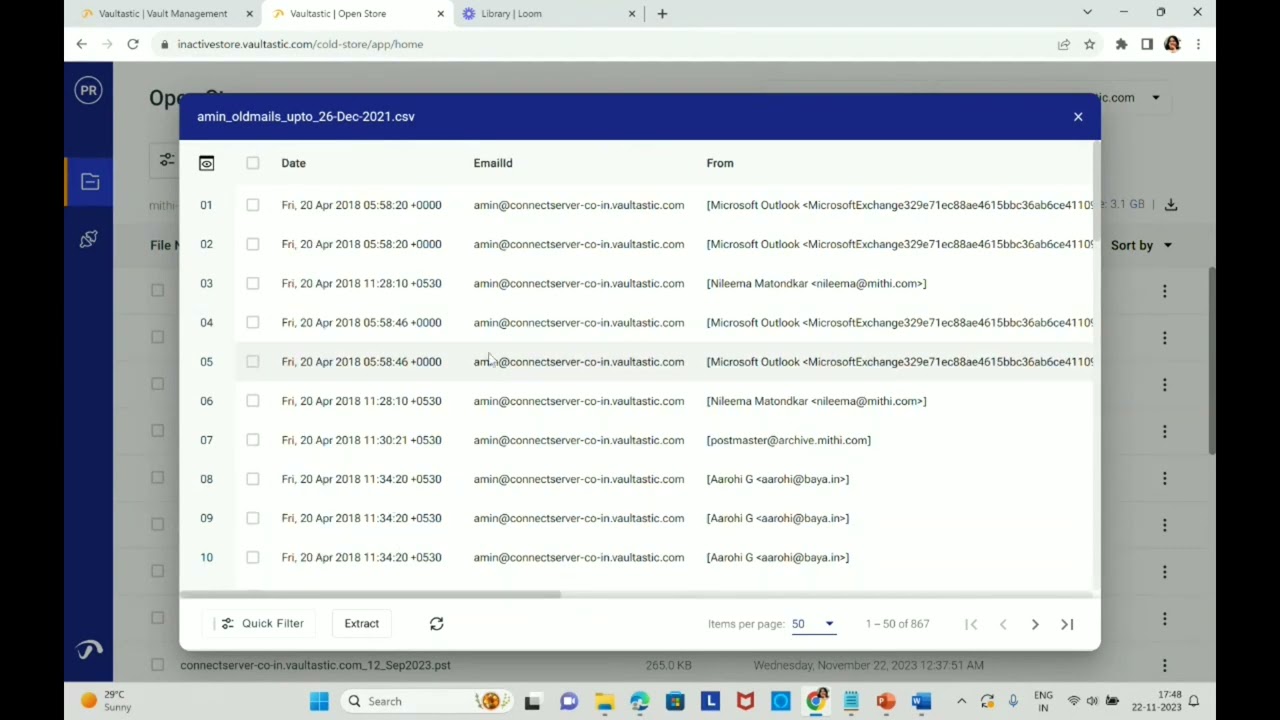Screen dimensions: 1280x720
Task: Click postmaster@archive.mithi.com sender cell
Action: (789, 440)
